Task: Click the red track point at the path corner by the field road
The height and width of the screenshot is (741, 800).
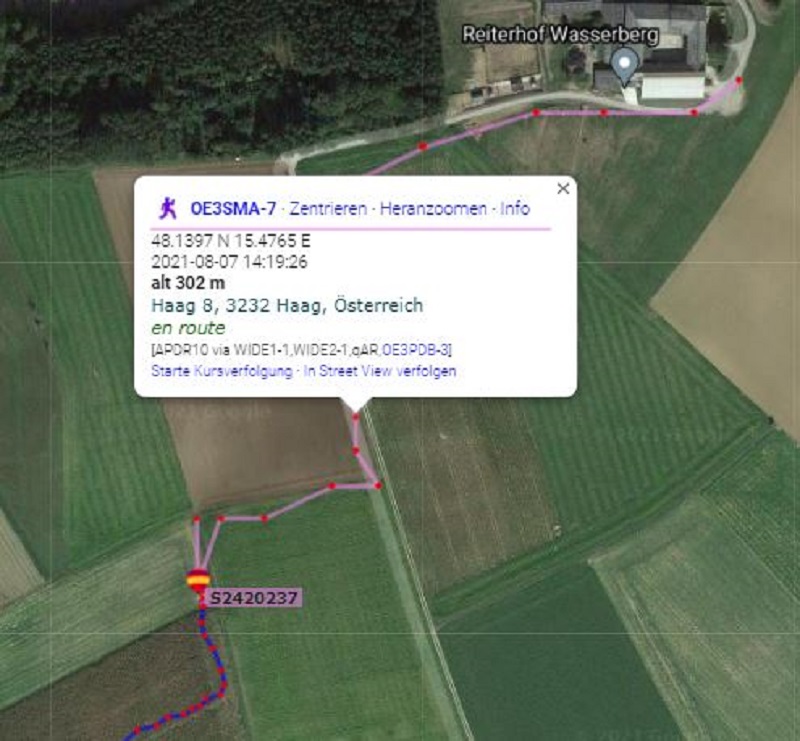Action: tap(378, 485)
